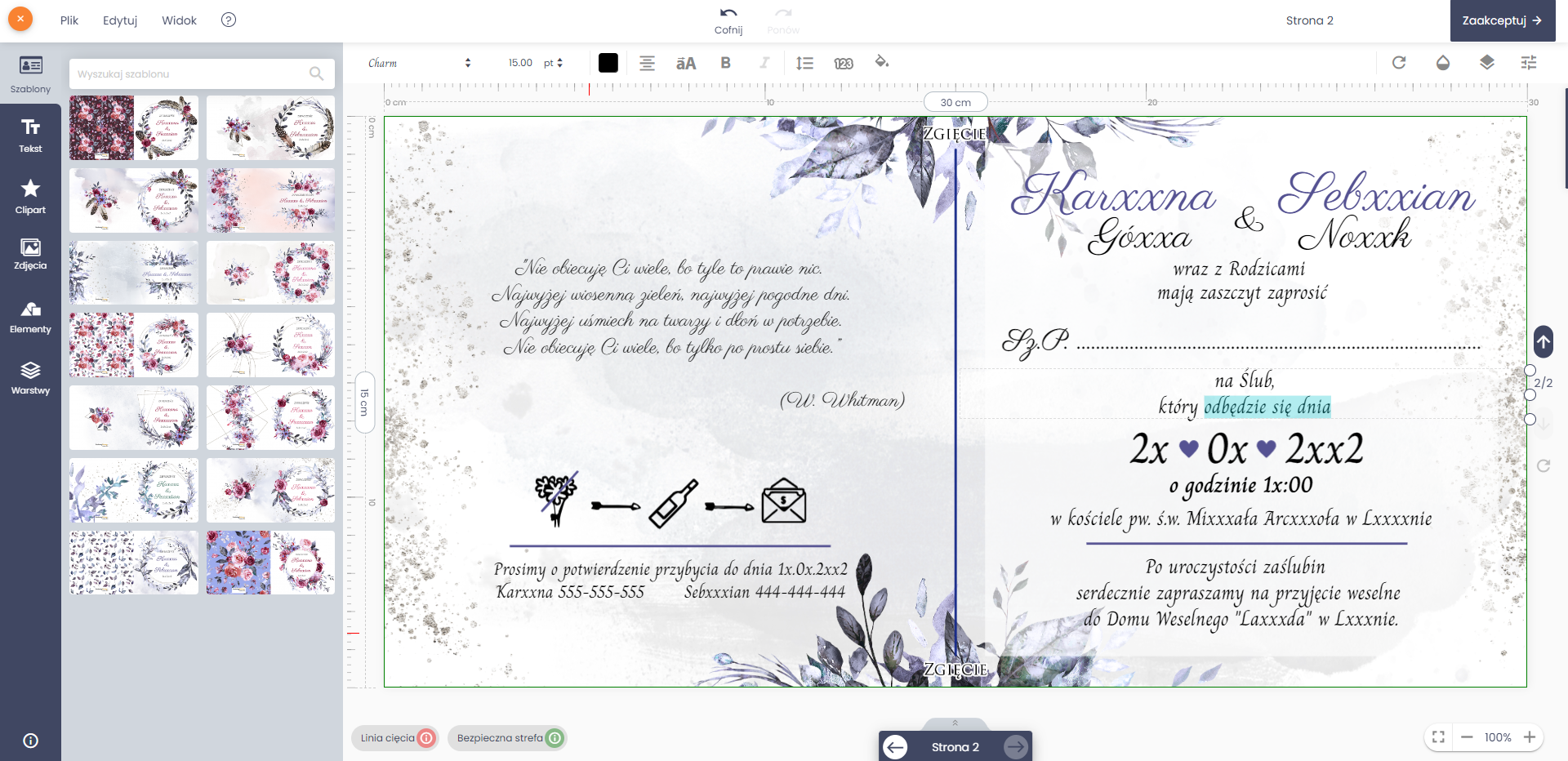Close the editor with orange X
This screenshot has width=1568, height=761.
pos(20,19)
